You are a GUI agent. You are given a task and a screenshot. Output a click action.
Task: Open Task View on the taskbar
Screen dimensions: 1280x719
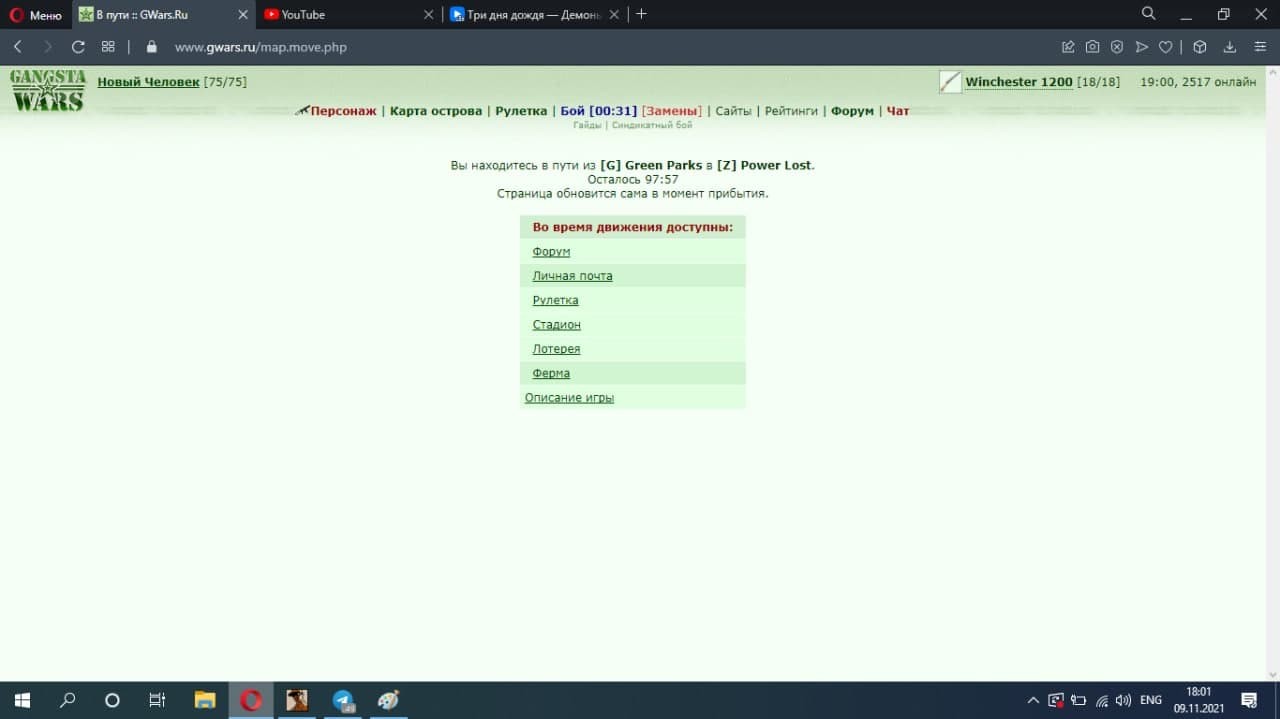[x=157, y=700]
